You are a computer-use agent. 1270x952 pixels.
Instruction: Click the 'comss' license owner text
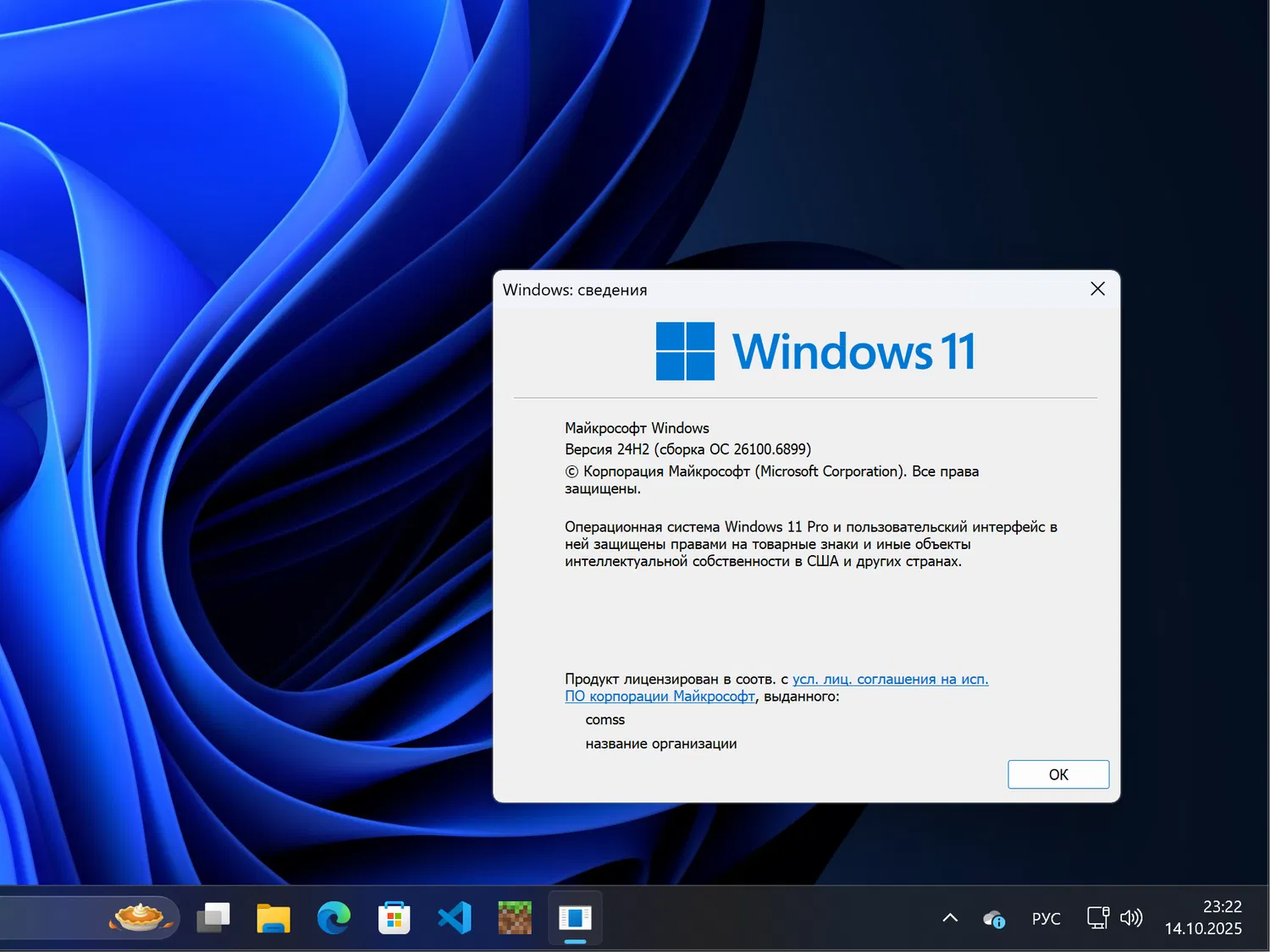point(605,719)
